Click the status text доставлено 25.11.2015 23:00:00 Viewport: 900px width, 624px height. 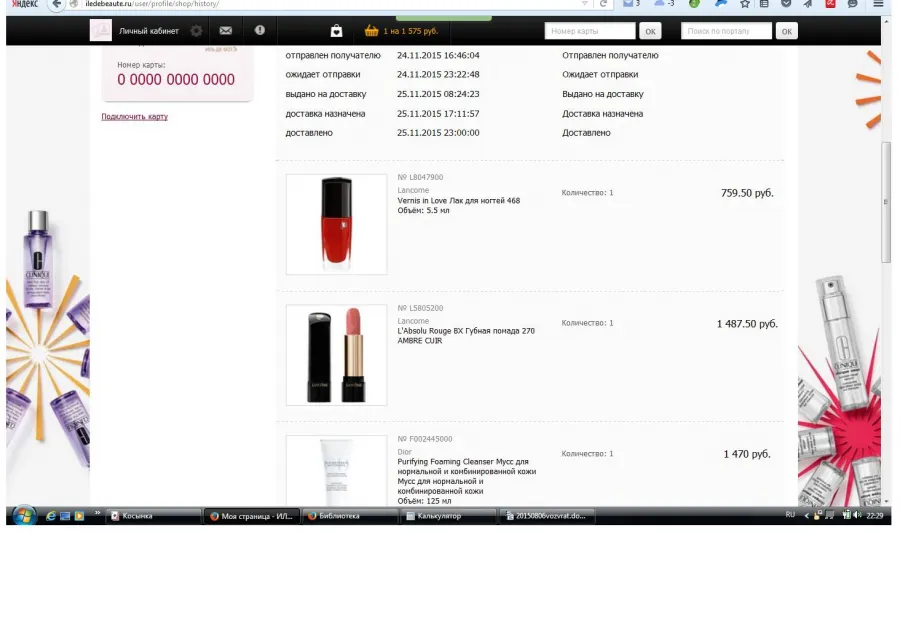(382, 133)
